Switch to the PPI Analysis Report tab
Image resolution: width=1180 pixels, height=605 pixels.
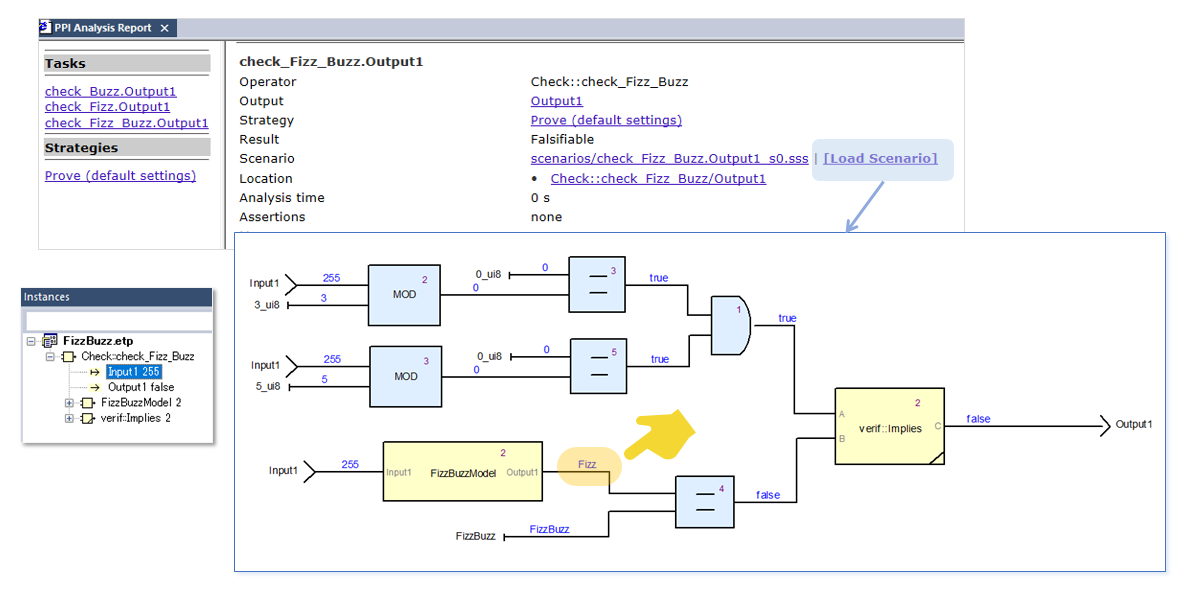102,28
